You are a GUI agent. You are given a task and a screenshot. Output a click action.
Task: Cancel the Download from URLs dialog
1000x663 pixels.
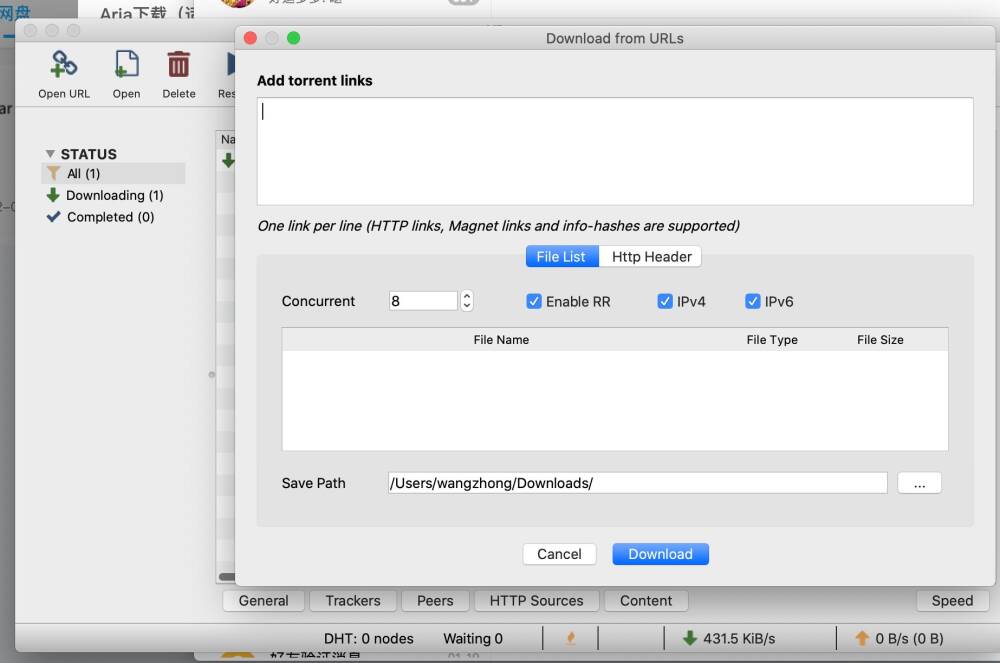click(x=559, y=554)
